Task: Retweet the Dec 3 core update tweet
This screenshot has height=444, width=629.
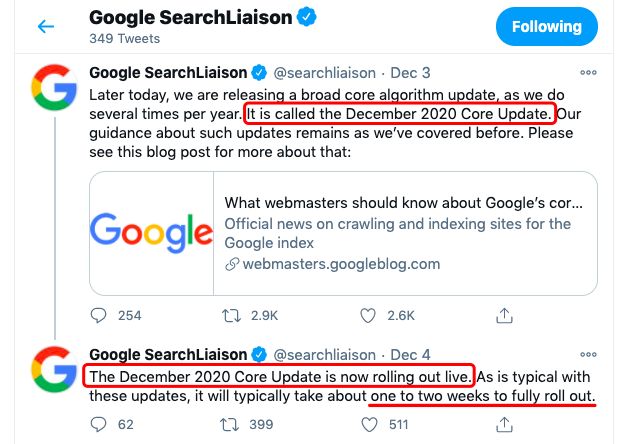Action: click(x=231, y=316)
